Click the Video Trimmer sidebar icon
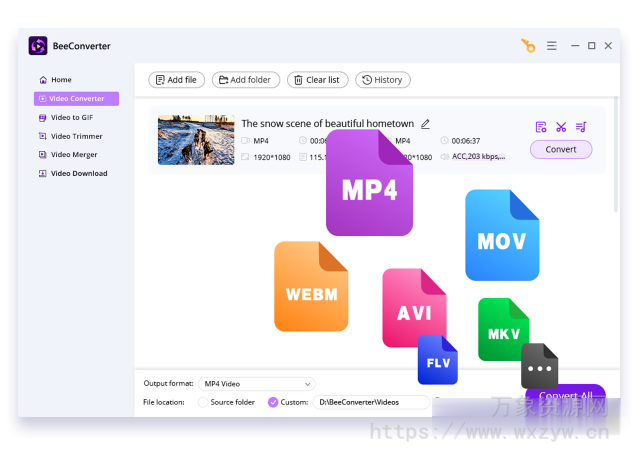Screen dimensions: 640x466 pos(42,136)
